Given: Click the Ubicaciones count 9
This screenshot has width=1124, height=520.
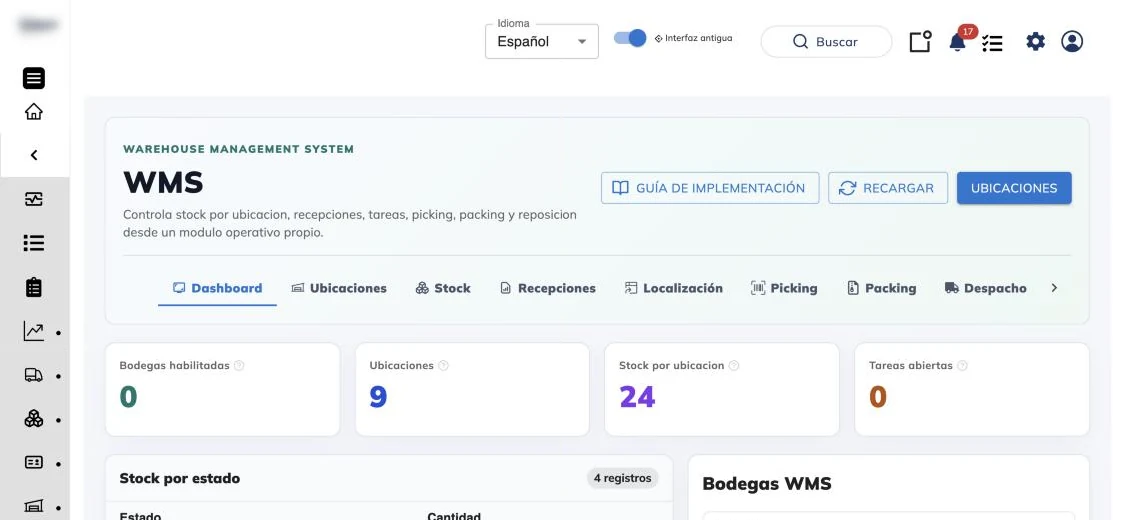Looking at the screenshot, I should point(378,397).
